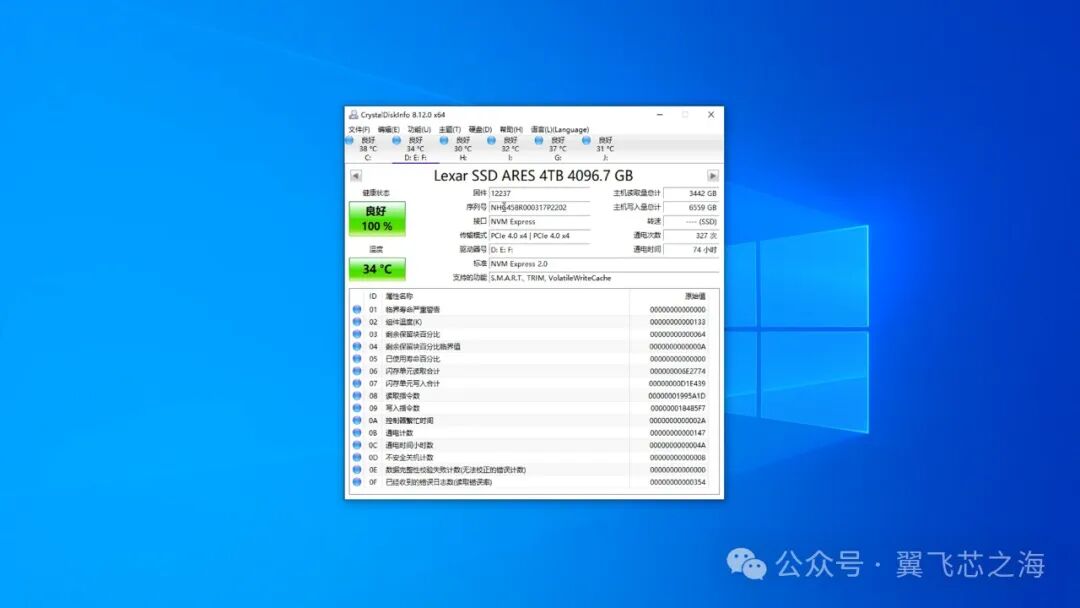
Task: Click status orb for attribute ID 08
Action: coord(357,396)
